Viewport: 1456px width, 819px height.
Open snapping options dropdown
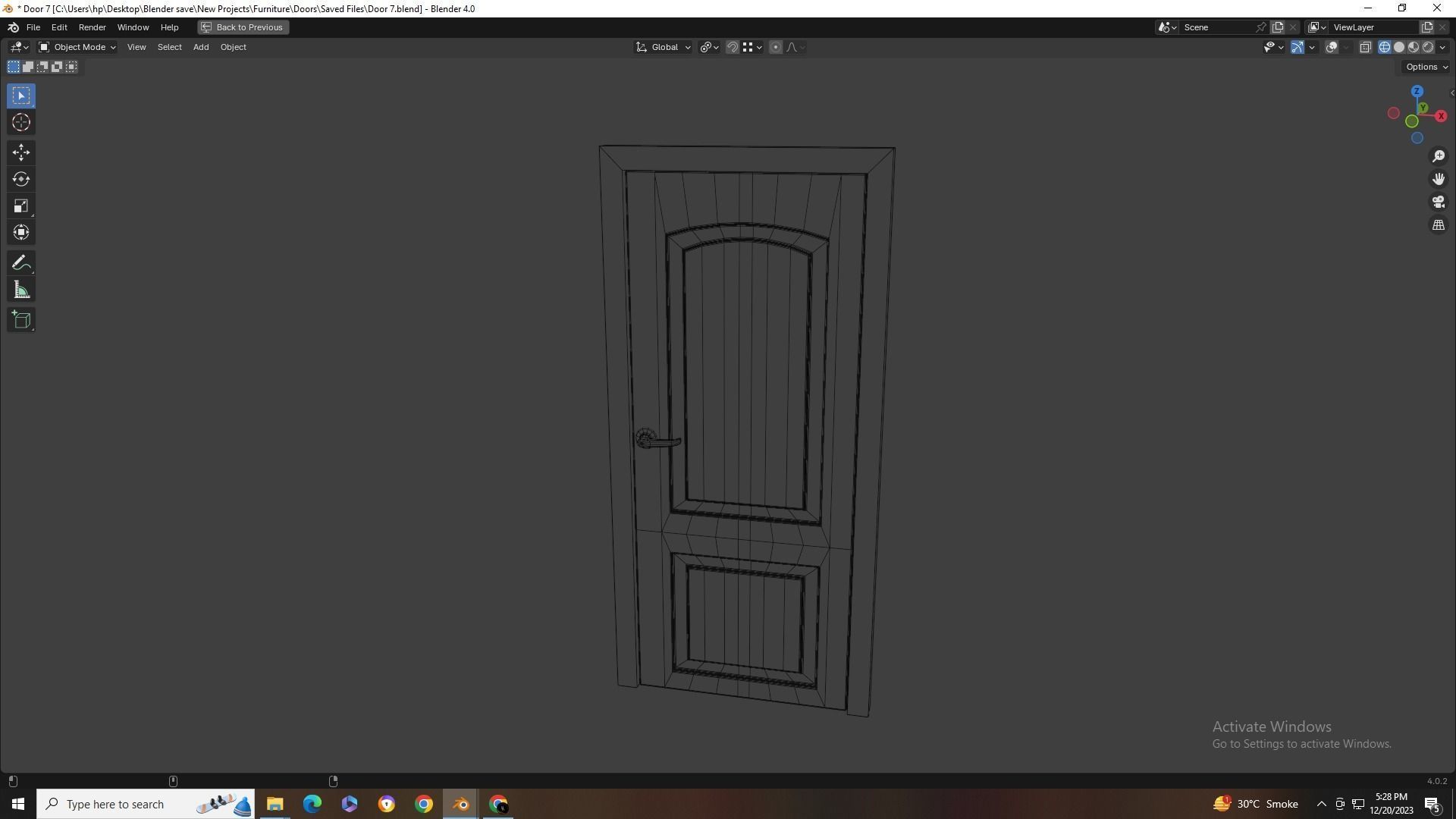tap(752, 47)
